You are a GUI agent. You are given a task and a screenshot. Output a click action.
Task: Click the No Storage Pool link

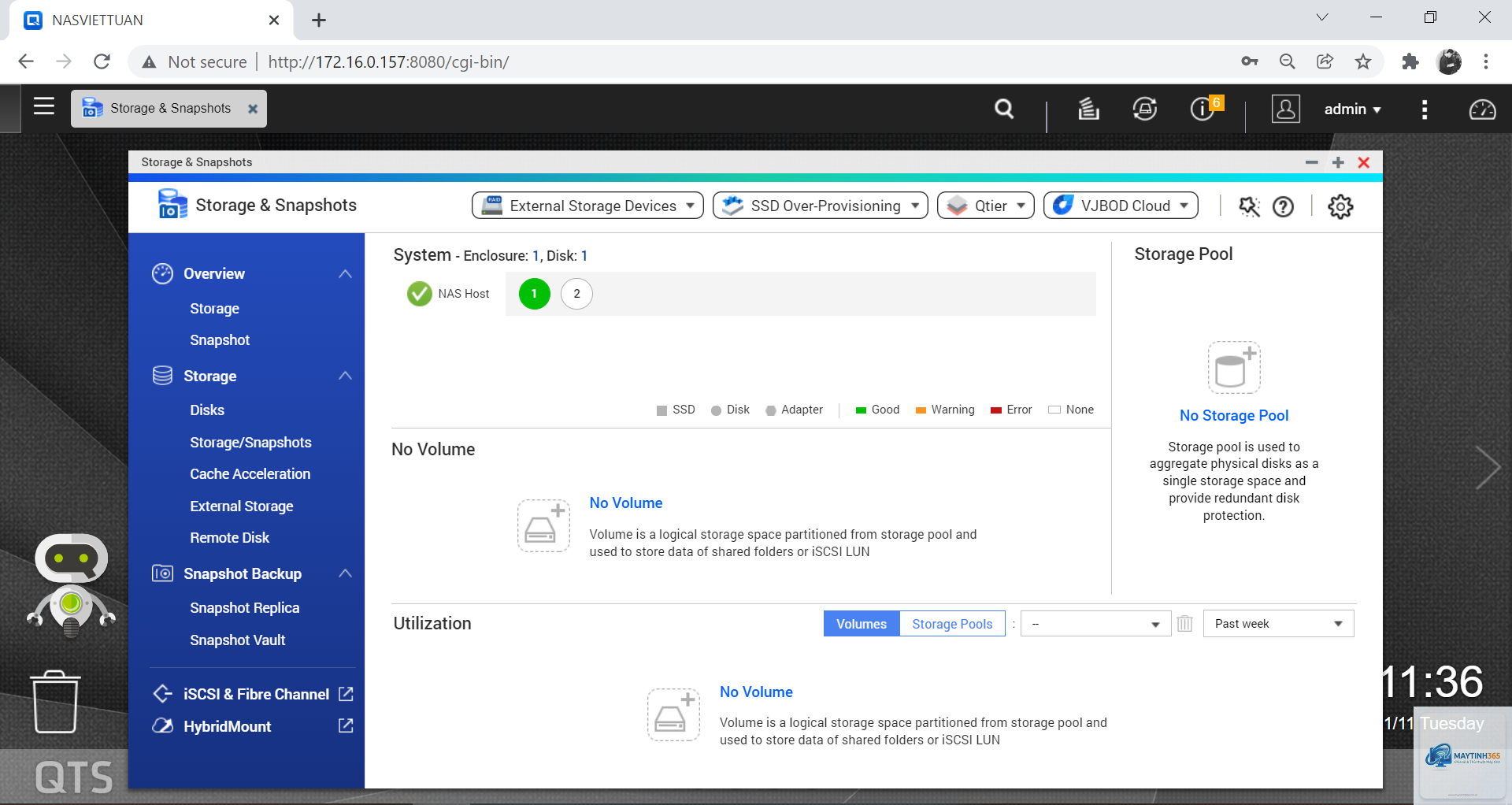click(1234, 415)
